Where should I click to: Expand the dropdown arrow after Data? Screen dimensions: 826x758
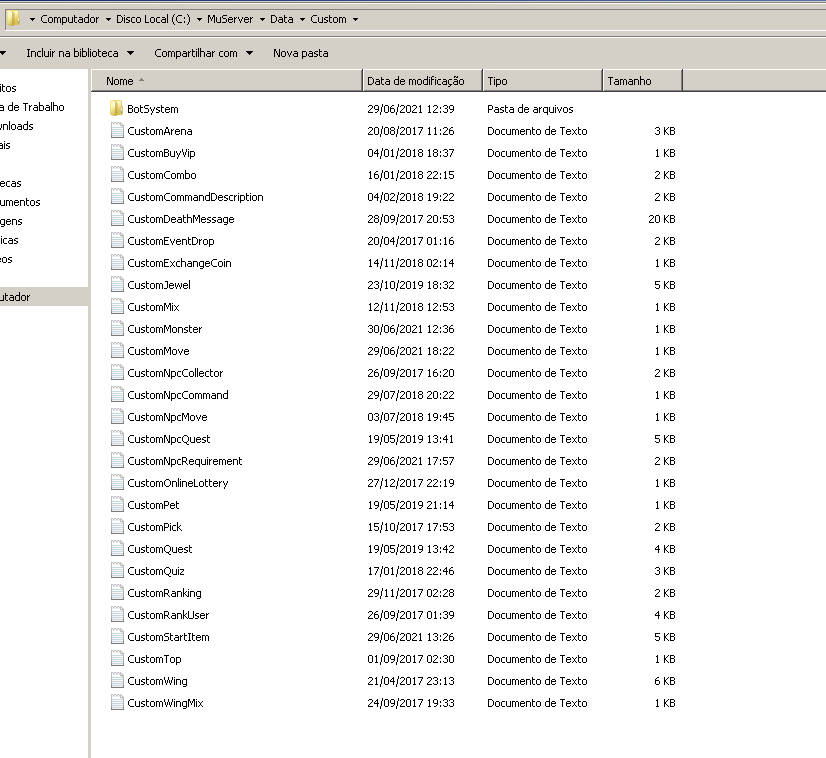pos(302,19)
